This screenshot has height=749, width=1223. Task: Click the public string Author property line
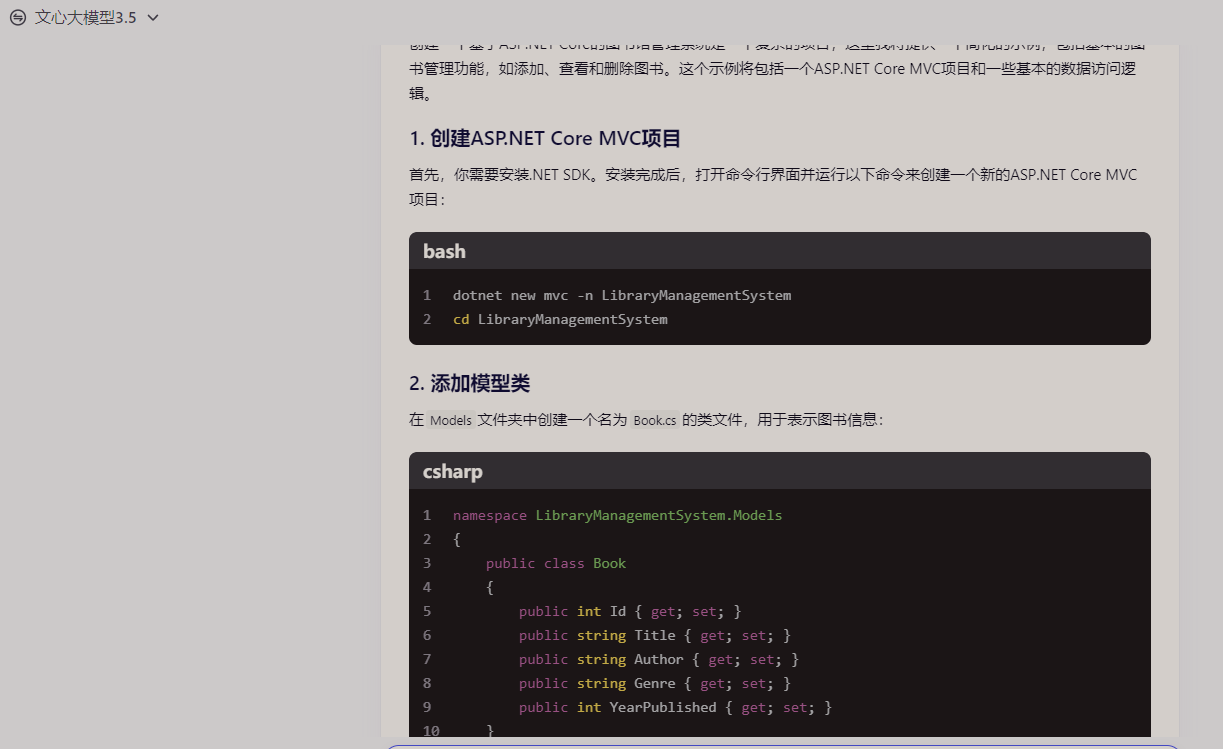coord(659,659)
